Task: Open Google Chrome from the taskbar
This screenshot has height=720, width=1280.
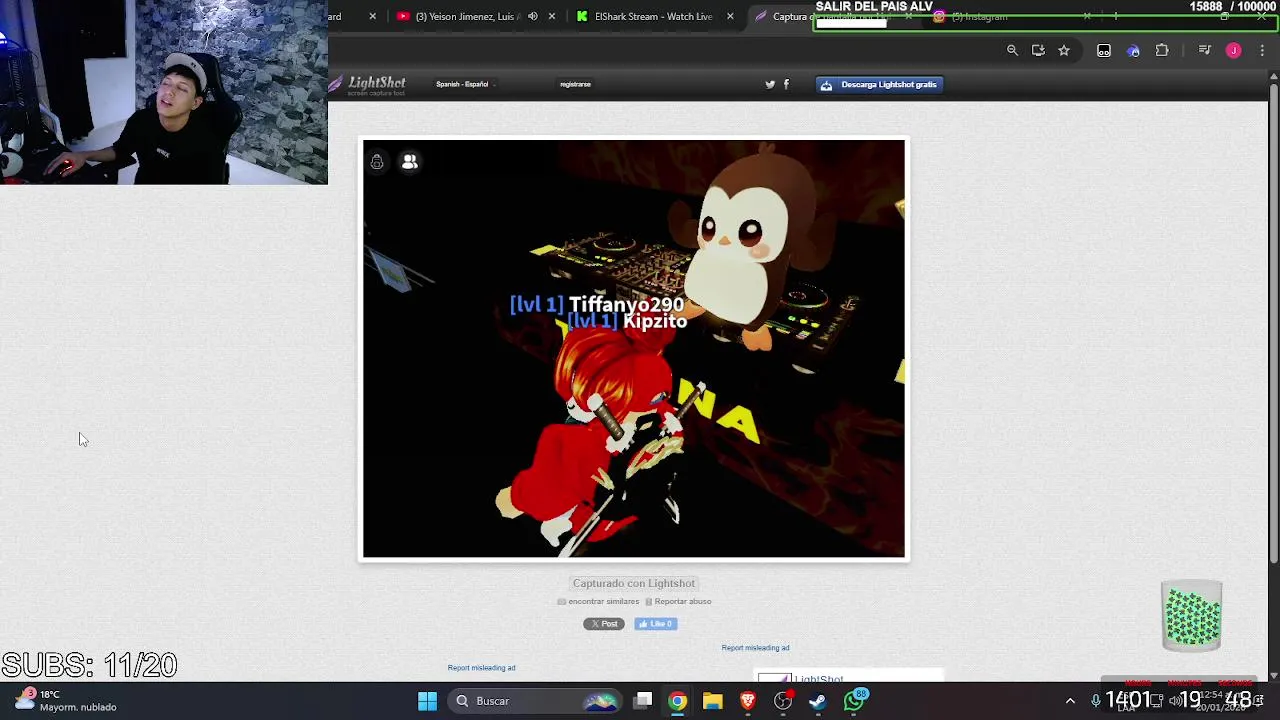Action: click(677, 701)
